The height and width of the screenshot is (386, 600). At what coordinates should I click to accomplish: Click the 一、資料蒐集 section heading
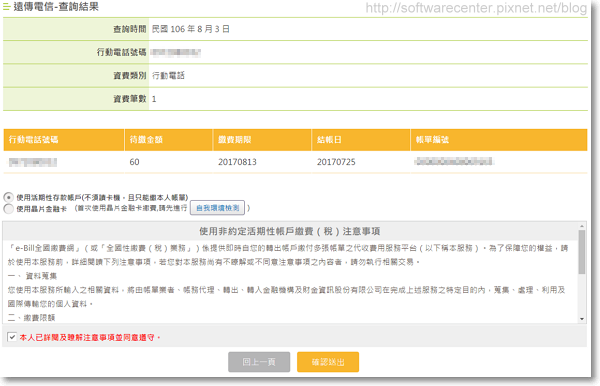(x=32, y=276)
